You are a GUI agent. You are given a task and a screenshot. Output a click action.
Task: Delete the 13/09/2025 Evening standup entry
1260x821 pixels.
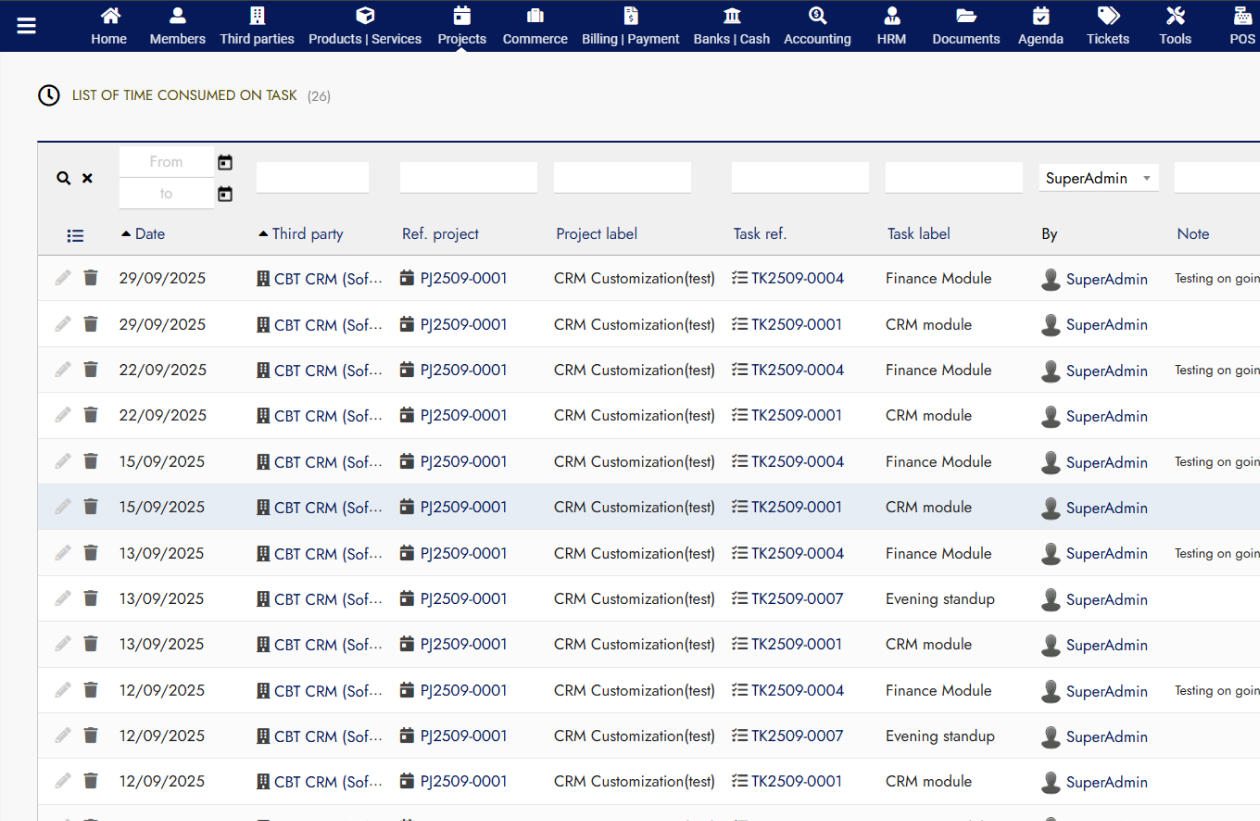pos(91,599)
